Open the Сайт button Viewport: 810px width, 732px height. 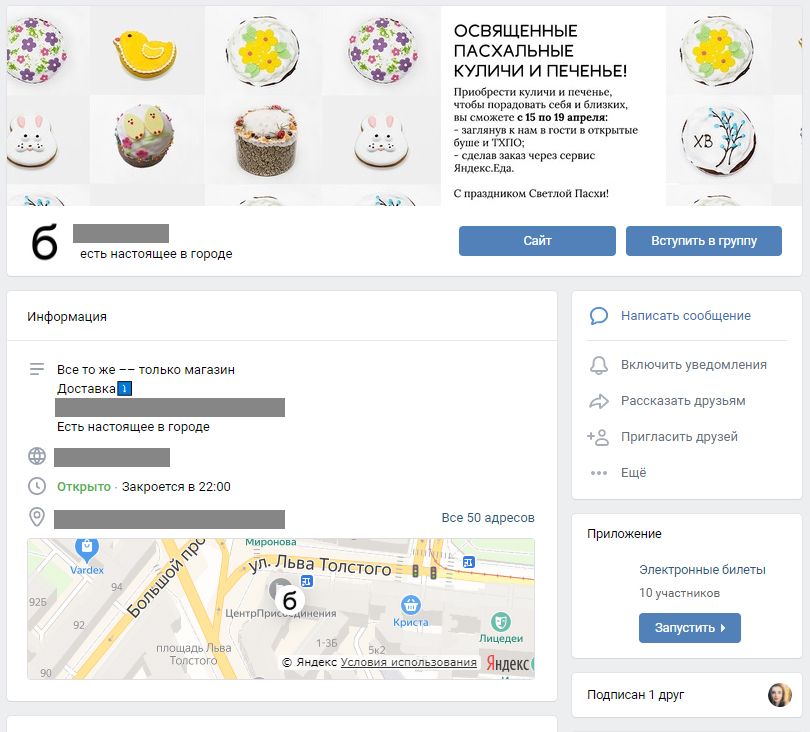[537, 241]
